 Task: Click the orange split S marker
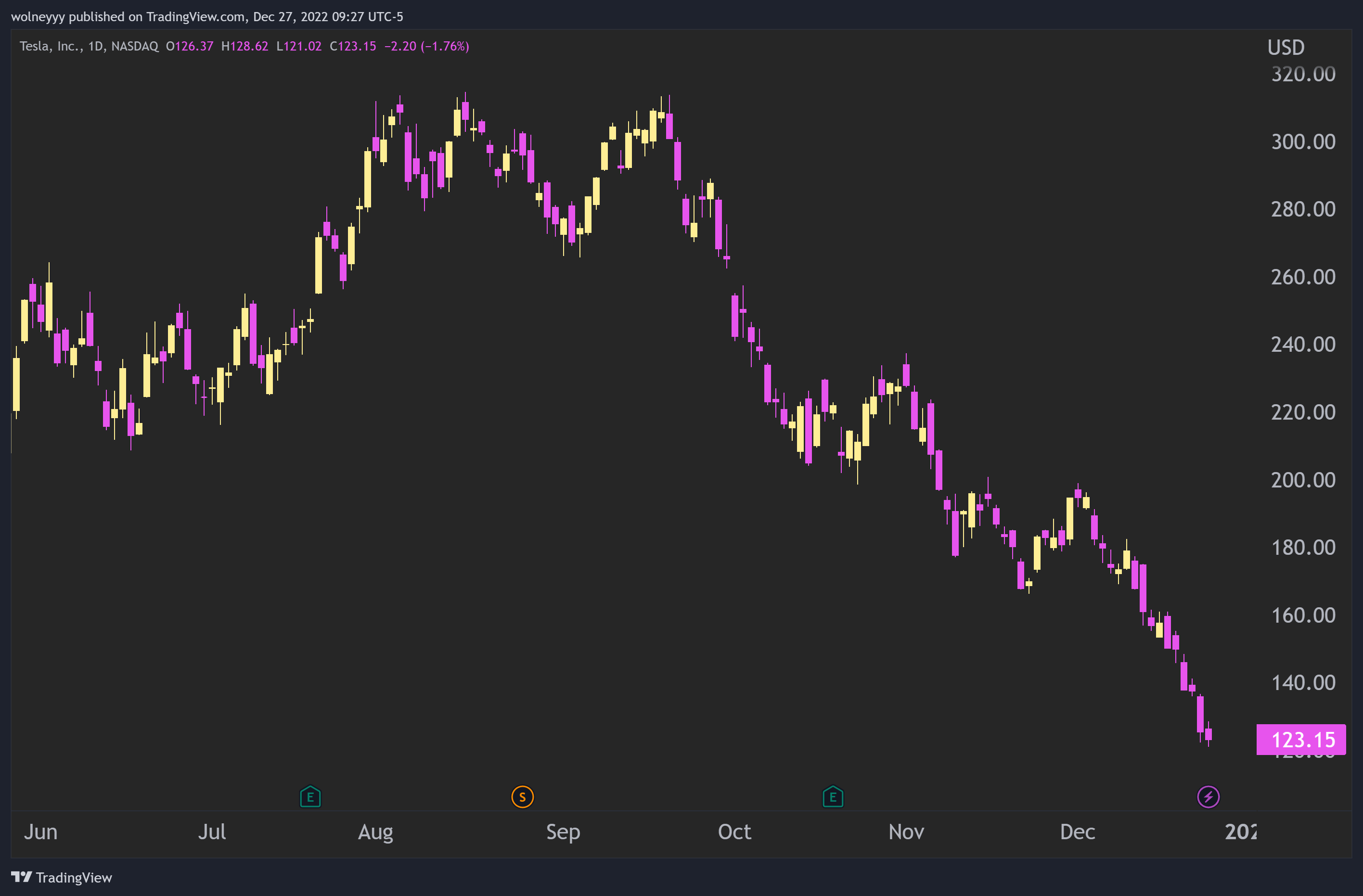coord(522,796)
